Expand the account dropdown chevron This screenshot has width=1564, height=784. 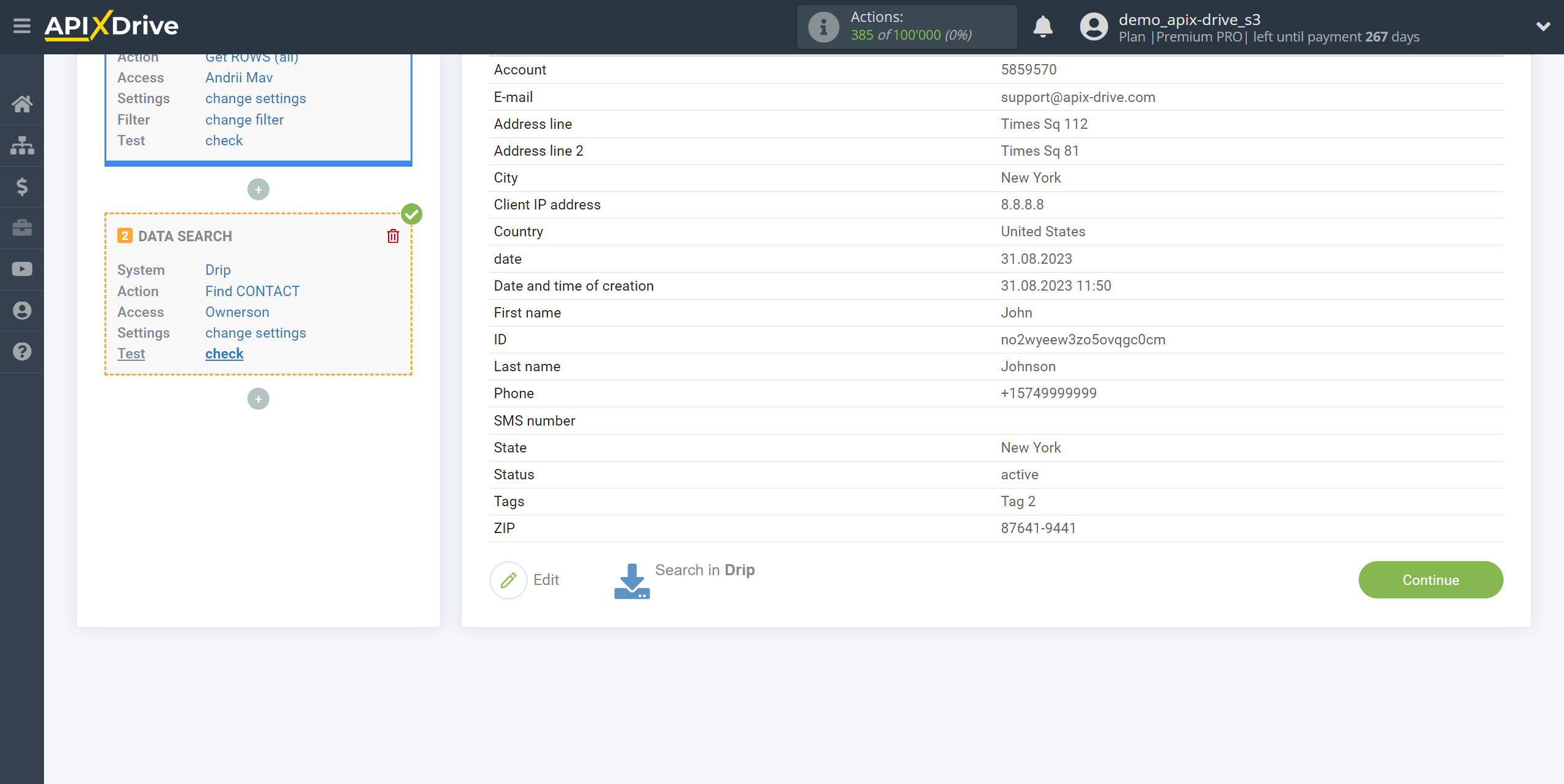pos(1543,26)
